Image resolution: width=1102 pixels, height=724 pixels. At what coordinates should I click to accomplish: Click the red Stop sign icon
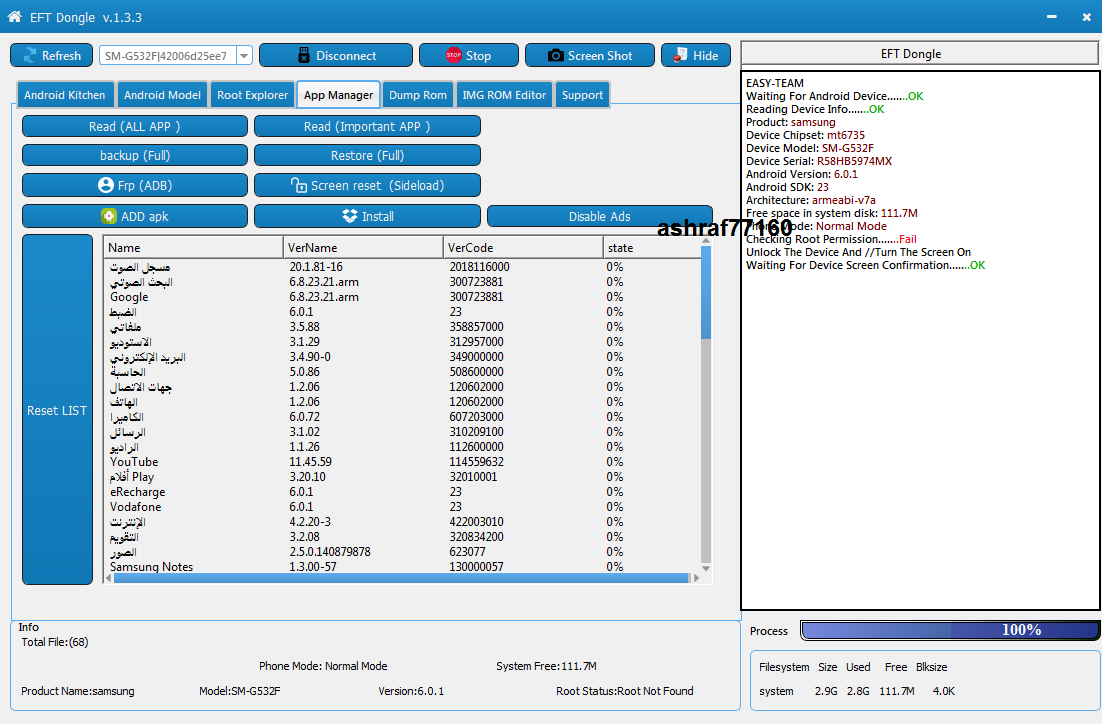click(453, 55)
